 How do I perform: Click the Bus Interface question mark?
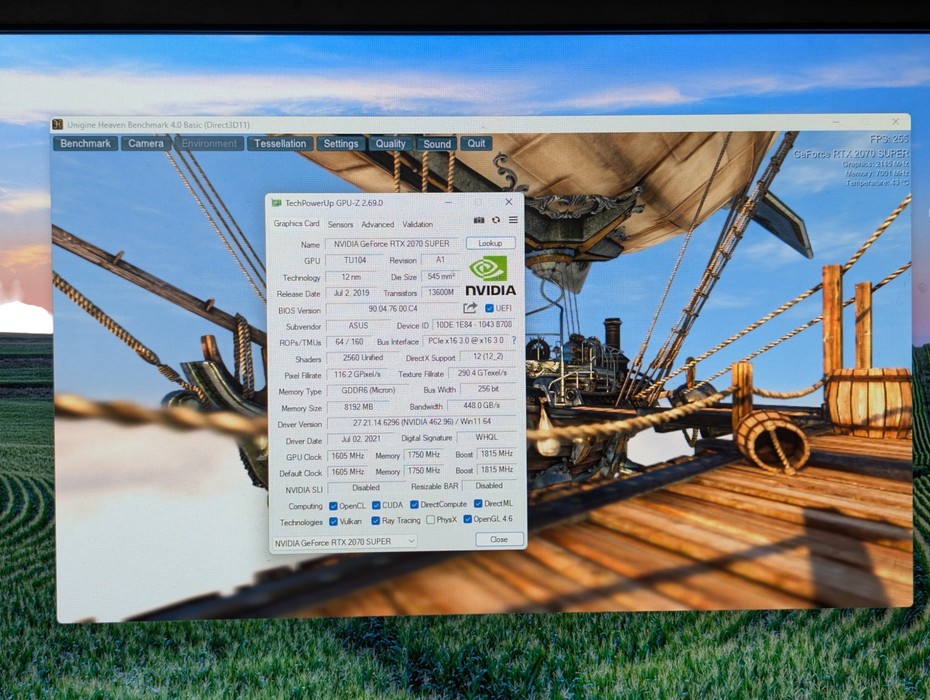(x=514, y=341)
